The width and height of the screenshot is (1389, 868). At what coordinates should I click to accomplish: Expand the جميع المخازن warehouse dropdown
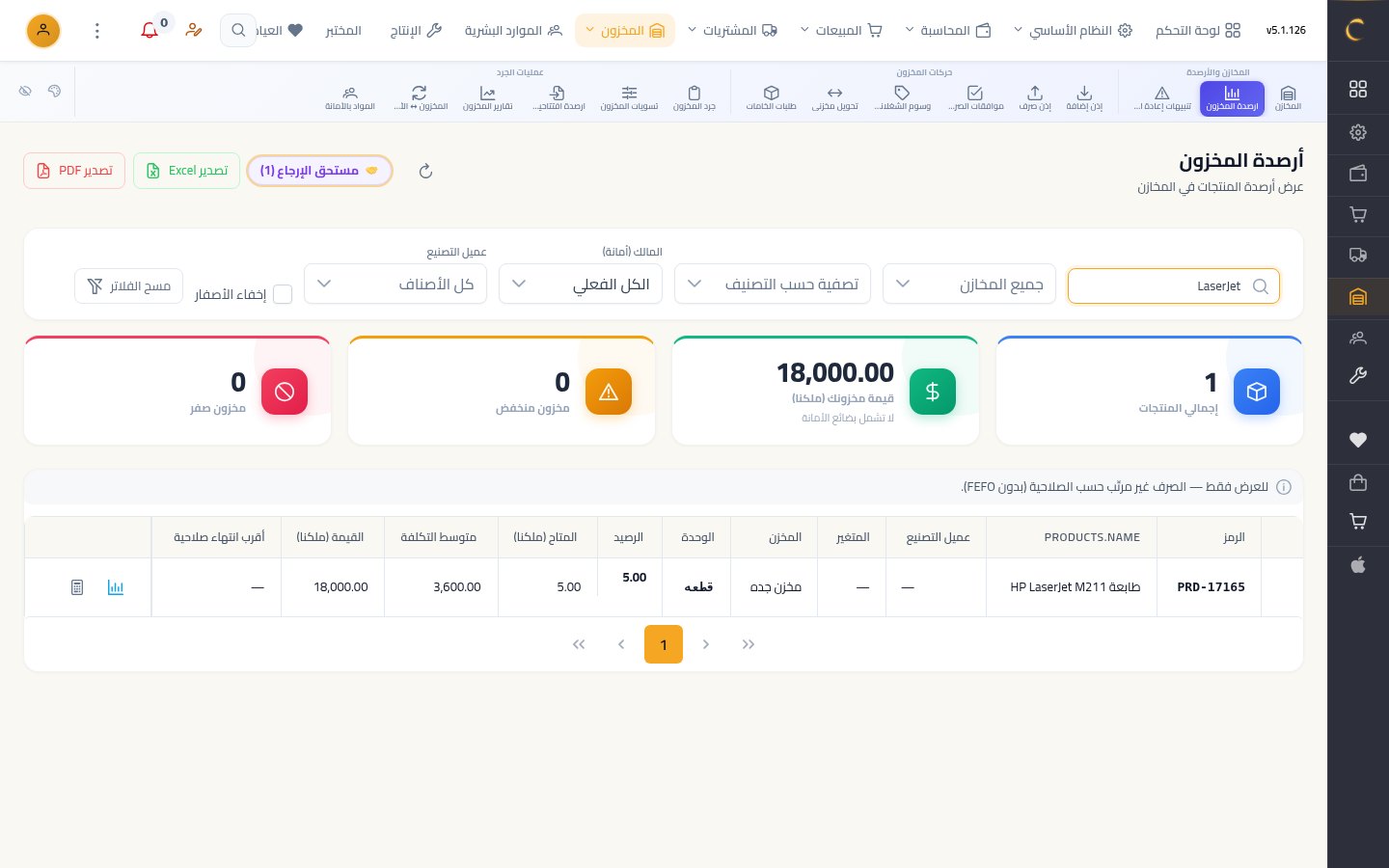tap(969, 284)
